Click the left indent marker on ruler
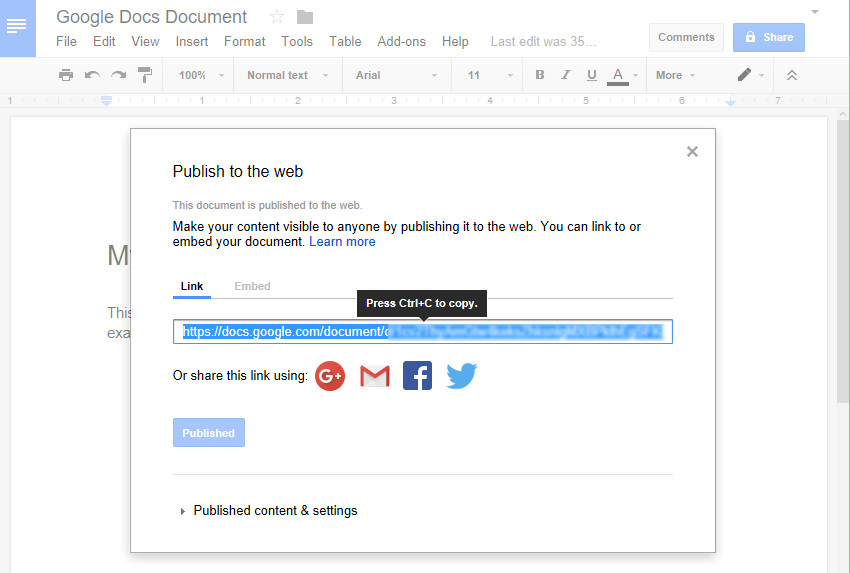The image size is (850, 573). click(x=107, y=101)
